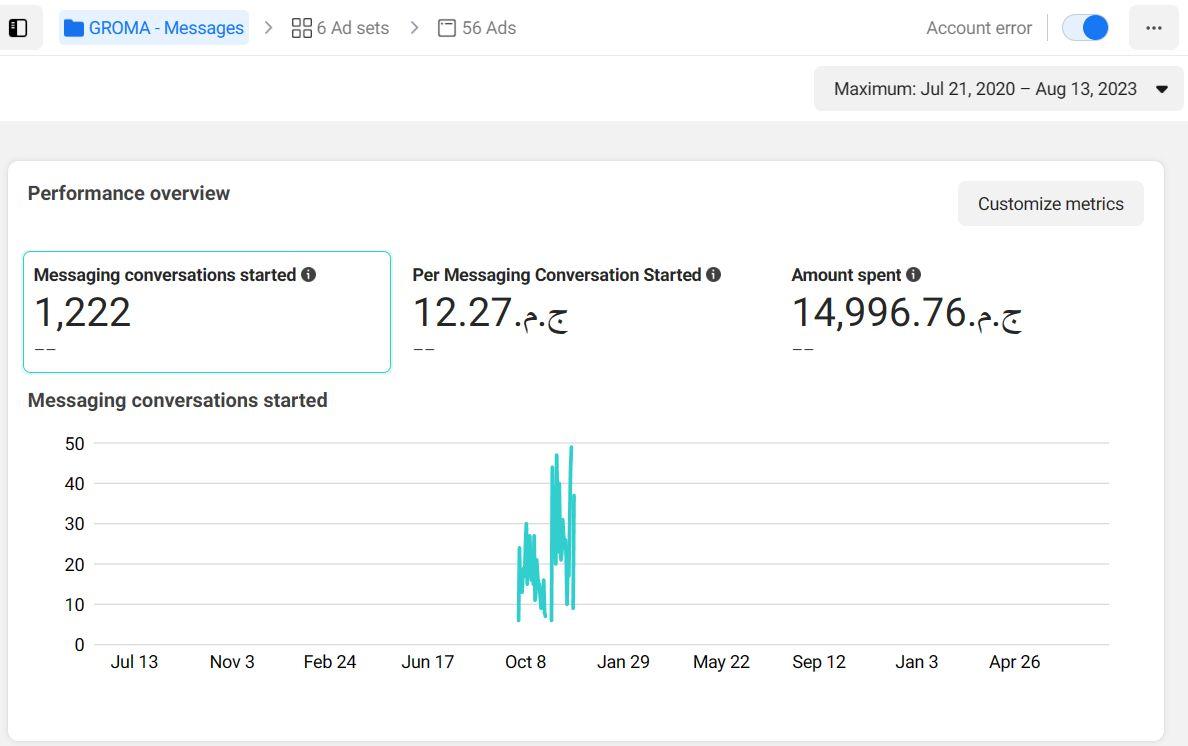Click the date range dropdown arrow
Viewport: 1188px width, 746px height.
click(1162, 89)
